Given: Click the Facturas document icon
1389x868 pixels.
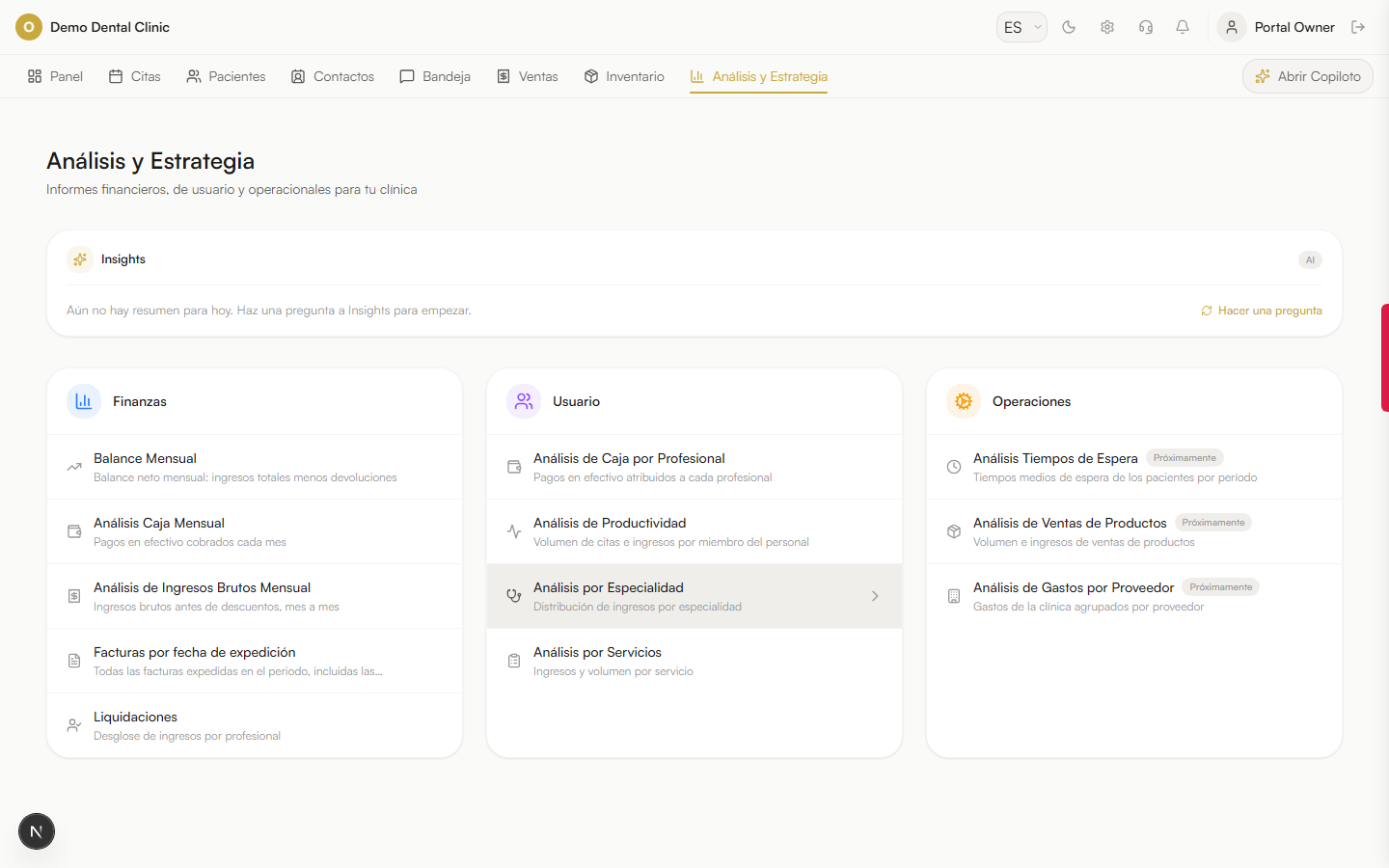Looking at the screenshot, I should click(x=74, y=661).
